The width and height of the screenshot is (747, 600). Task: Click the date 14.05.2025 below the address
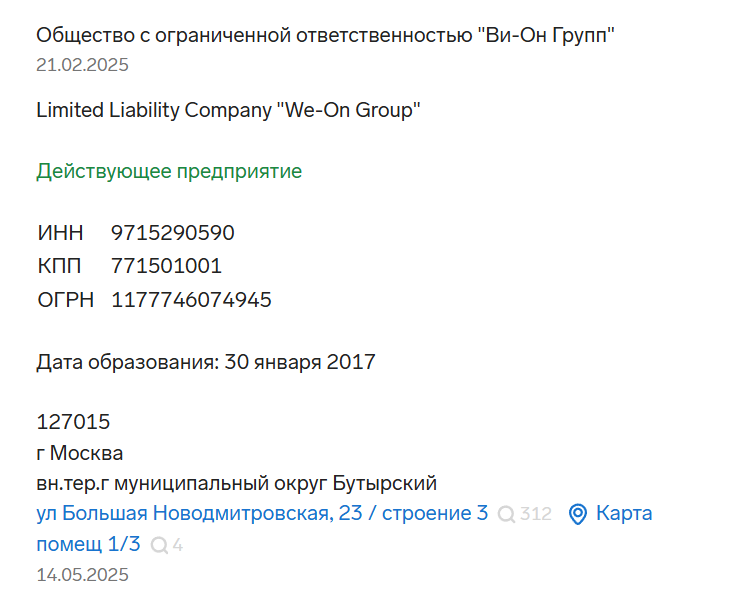pyautogui.click(x=82, y=575)
